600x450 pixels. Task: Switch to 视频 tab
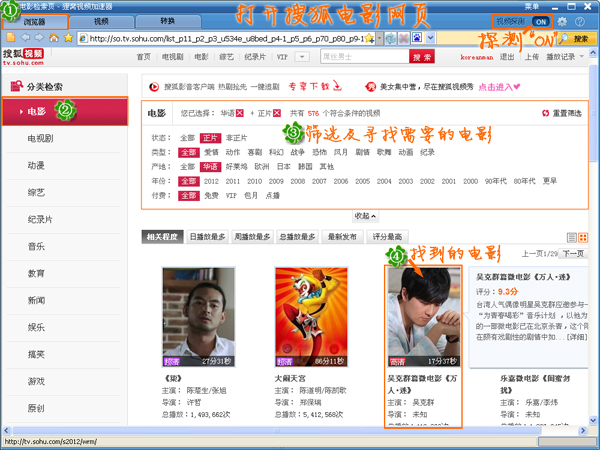[101, 22]
